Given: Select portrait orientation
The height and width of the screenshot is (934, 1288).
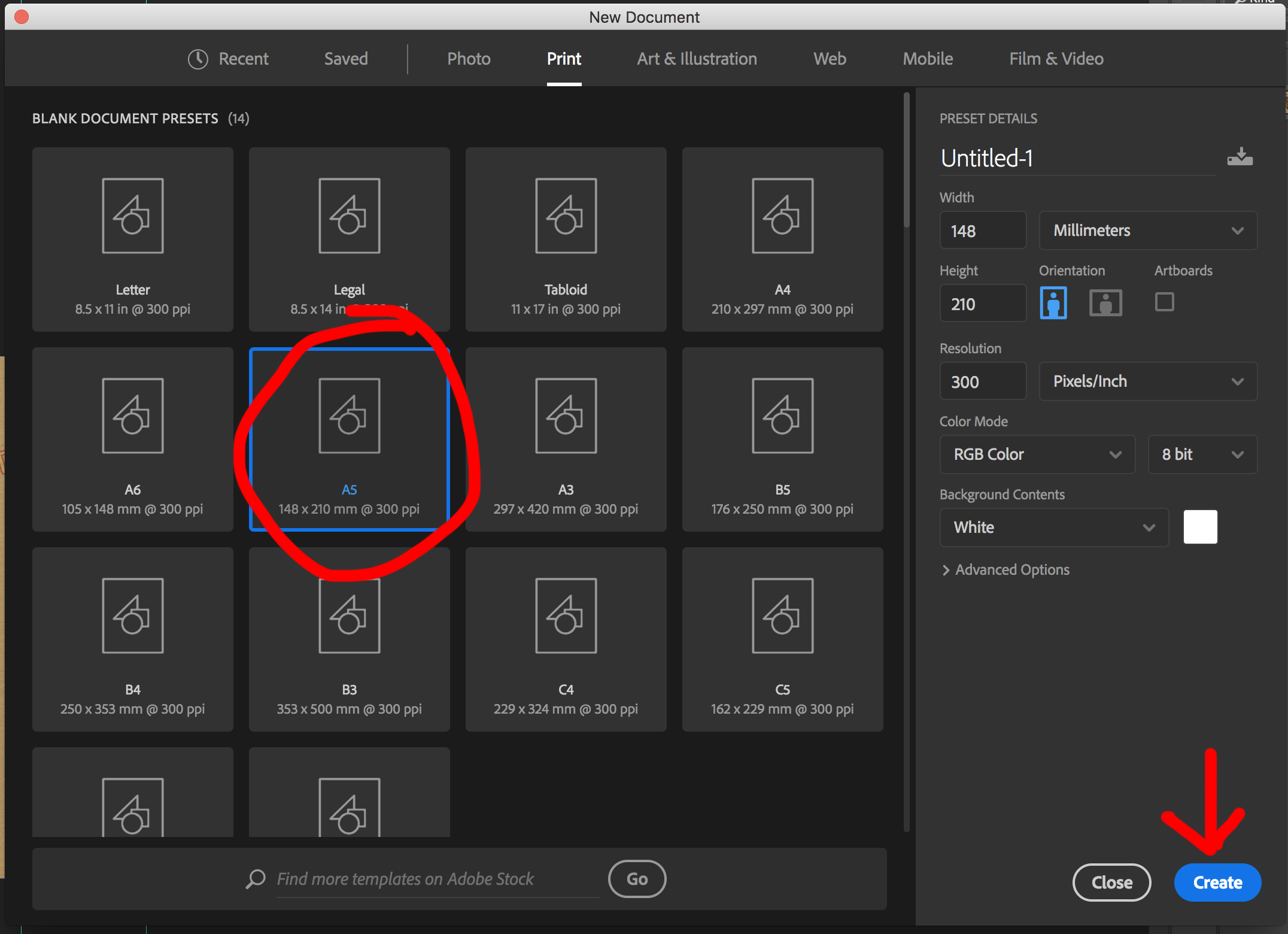Looking at the screenshot, I should 1054,303.
